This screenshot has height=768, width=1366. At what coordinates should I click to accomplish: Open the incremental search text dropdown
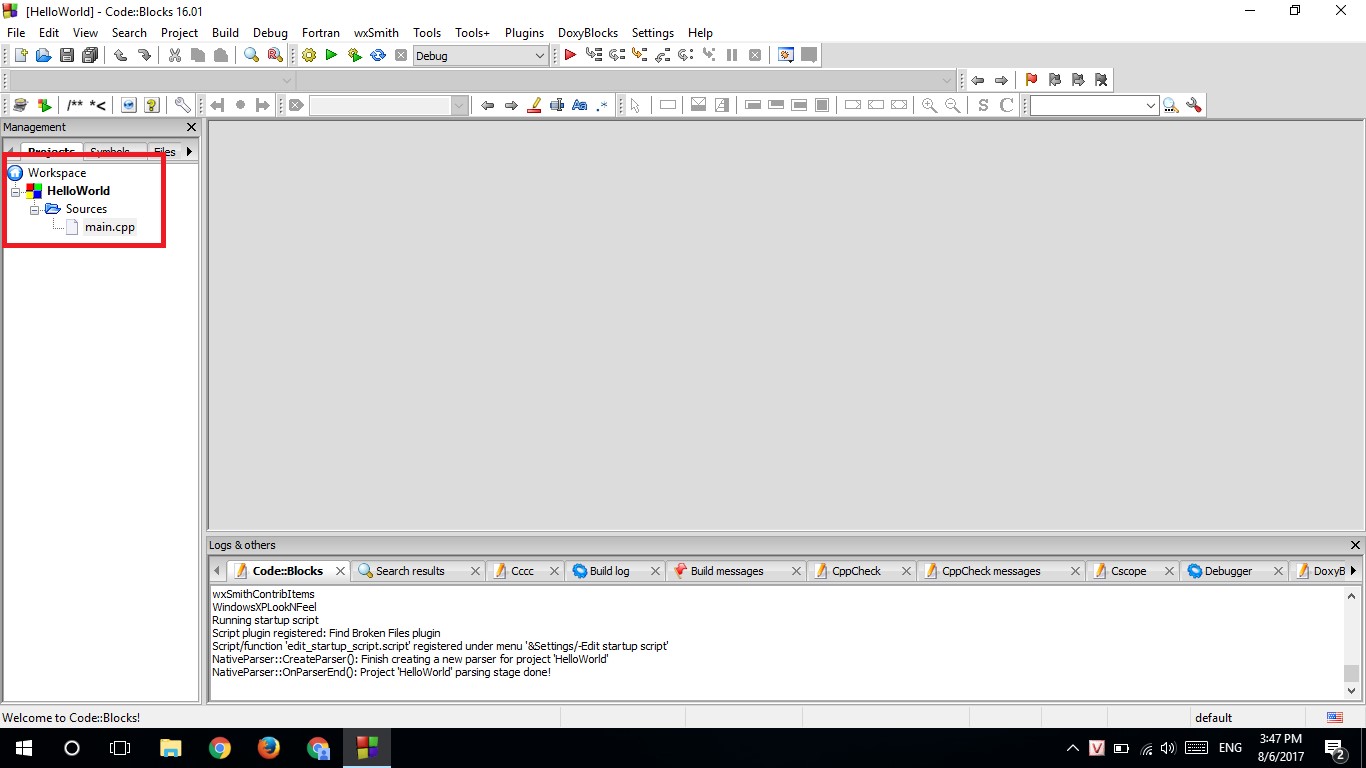[460, 105]
